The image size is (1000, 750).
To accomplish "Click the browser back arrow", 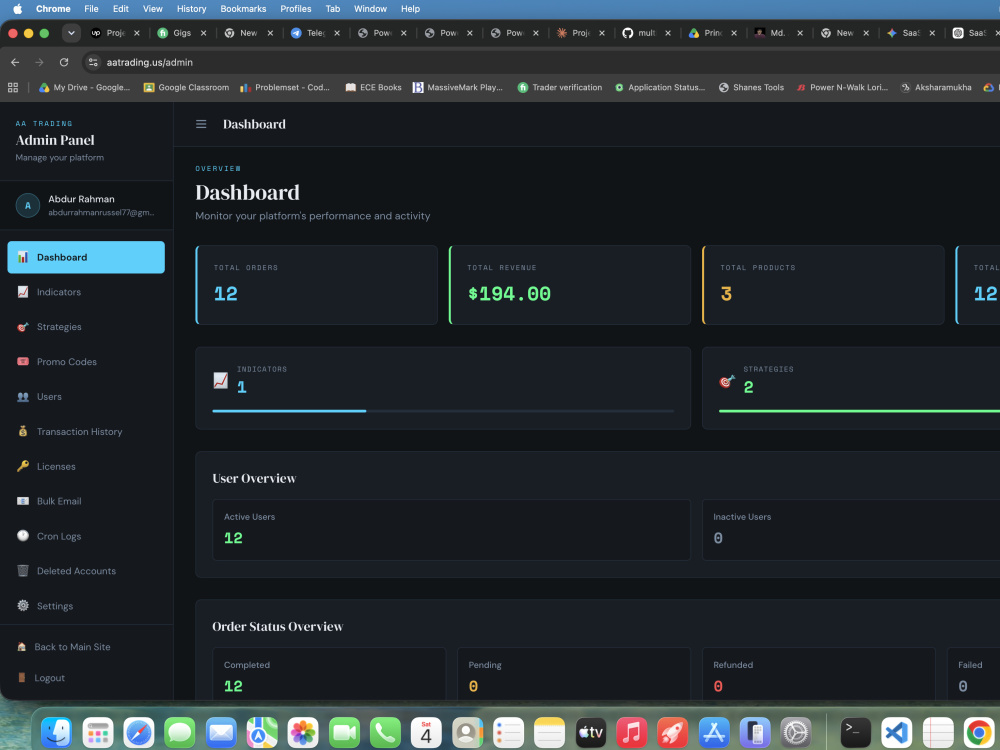I will pos(15,62).
